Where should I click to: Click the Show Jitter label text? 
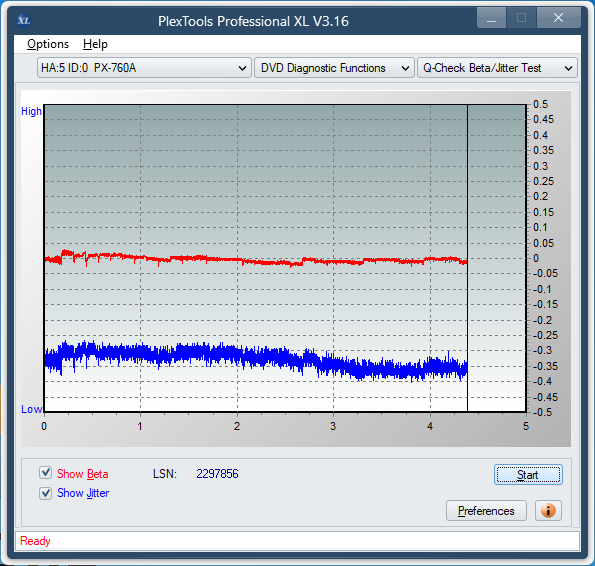[x=83, y=493]
